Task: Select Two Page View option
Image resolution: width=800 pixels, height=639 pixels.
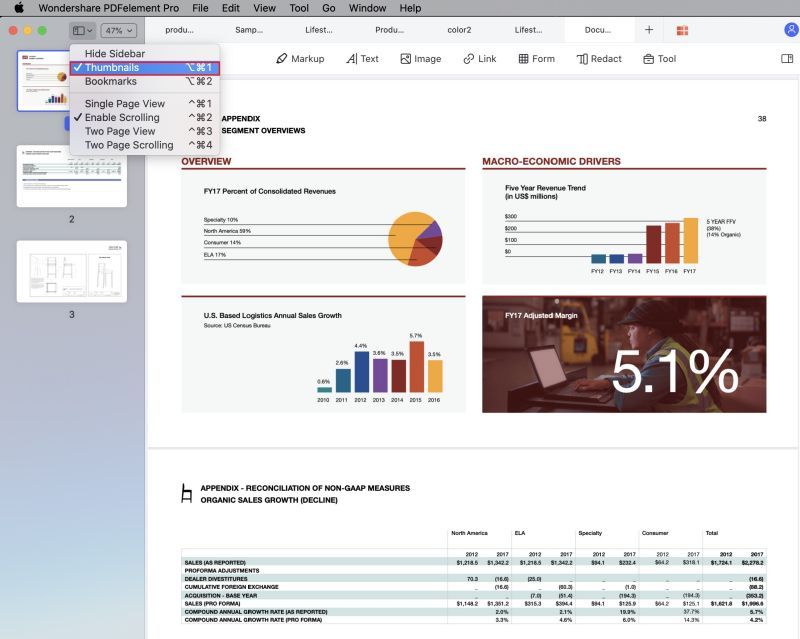Action: [x=145, y=131]
